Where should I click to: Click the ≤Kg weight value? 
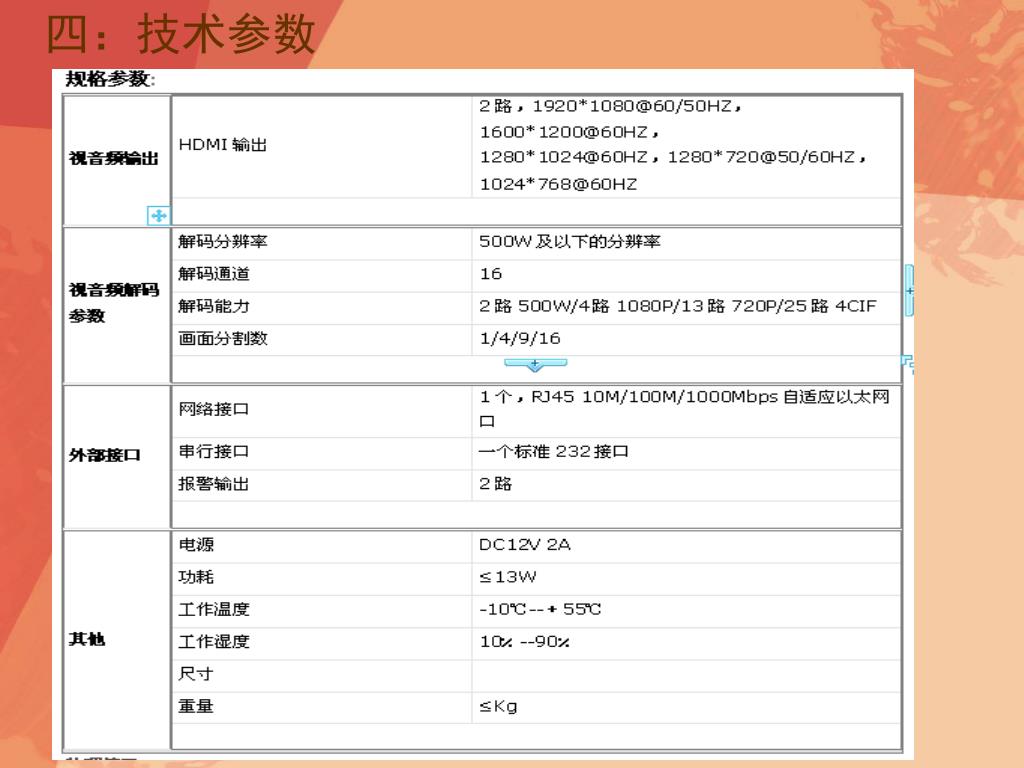[498, 706]
